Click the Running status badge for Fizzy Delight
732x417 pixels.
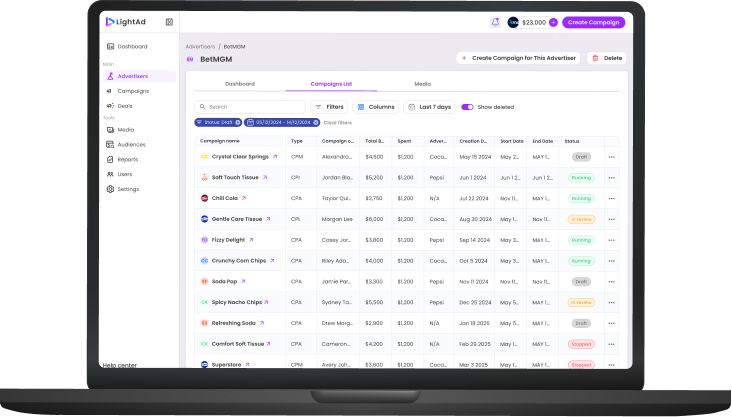point(580,240)
